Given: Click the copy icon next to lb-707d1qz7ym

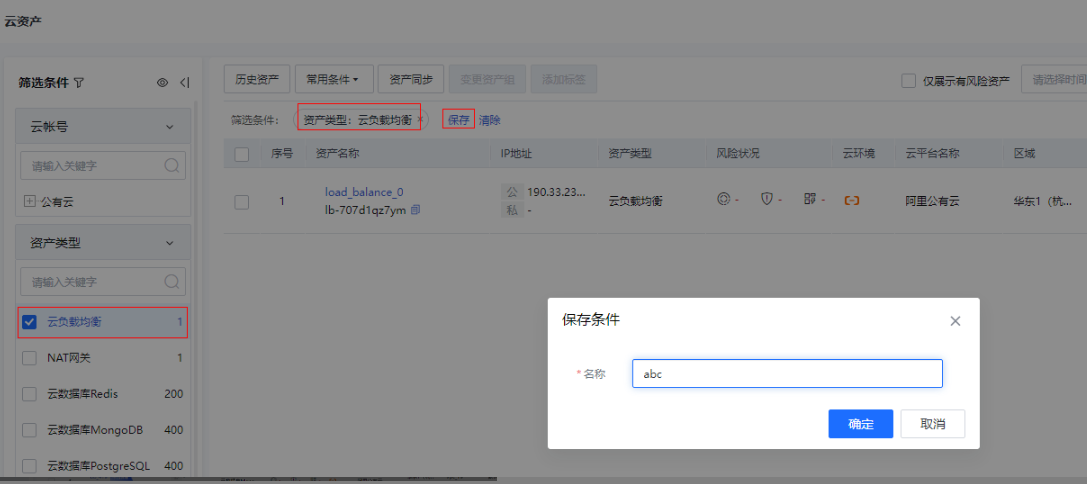Looking at the screenshot, I should 416,210.
